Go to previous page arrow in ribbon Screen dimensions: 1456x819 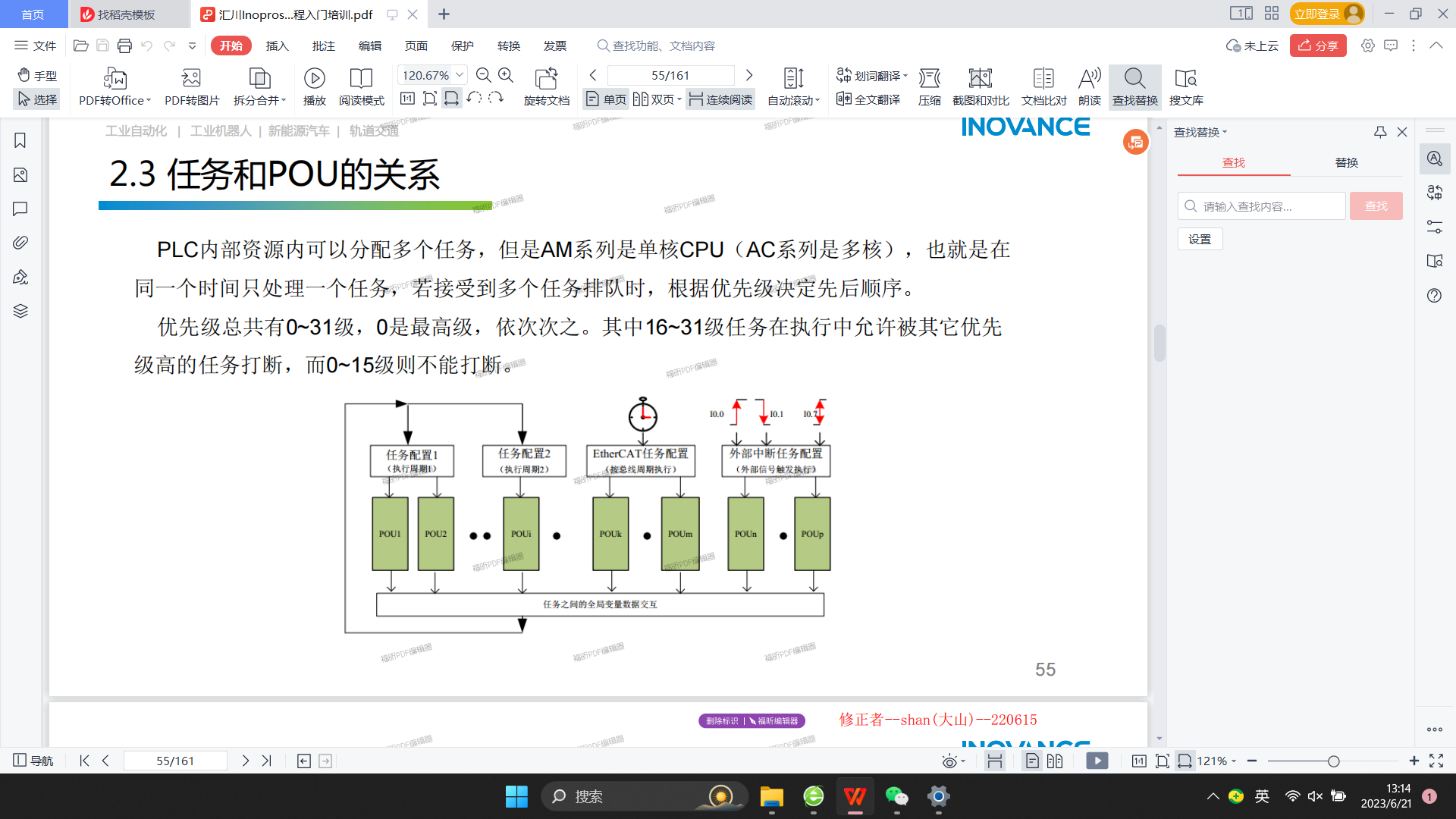pos(593,75)
